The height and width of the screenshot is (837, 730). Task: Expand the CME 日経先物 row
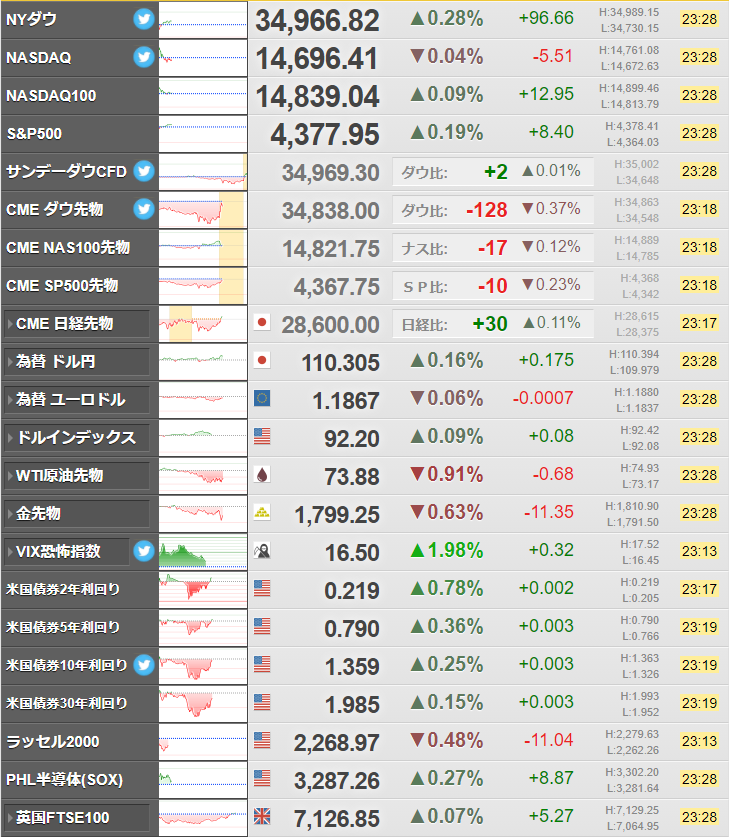pyautogui.click(x=77, y=324)
